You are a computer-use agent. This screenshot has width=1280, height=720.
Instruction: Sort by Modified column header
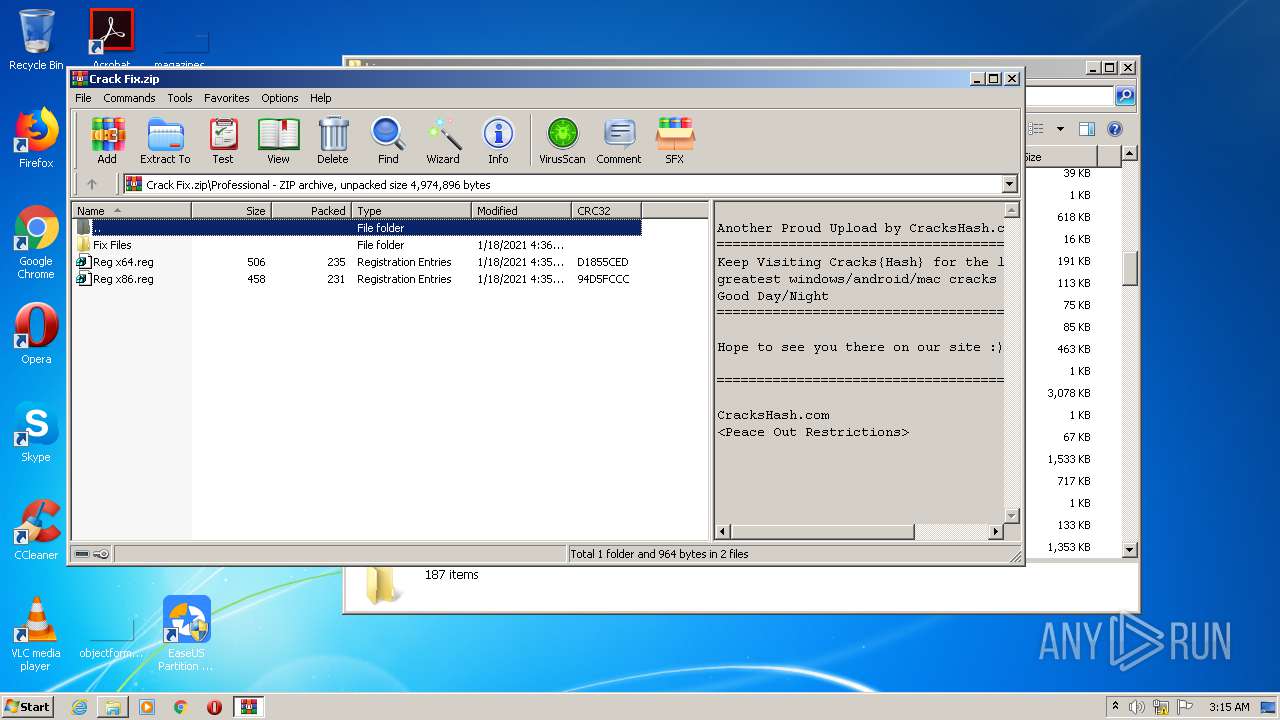click(x=522, y=210)
